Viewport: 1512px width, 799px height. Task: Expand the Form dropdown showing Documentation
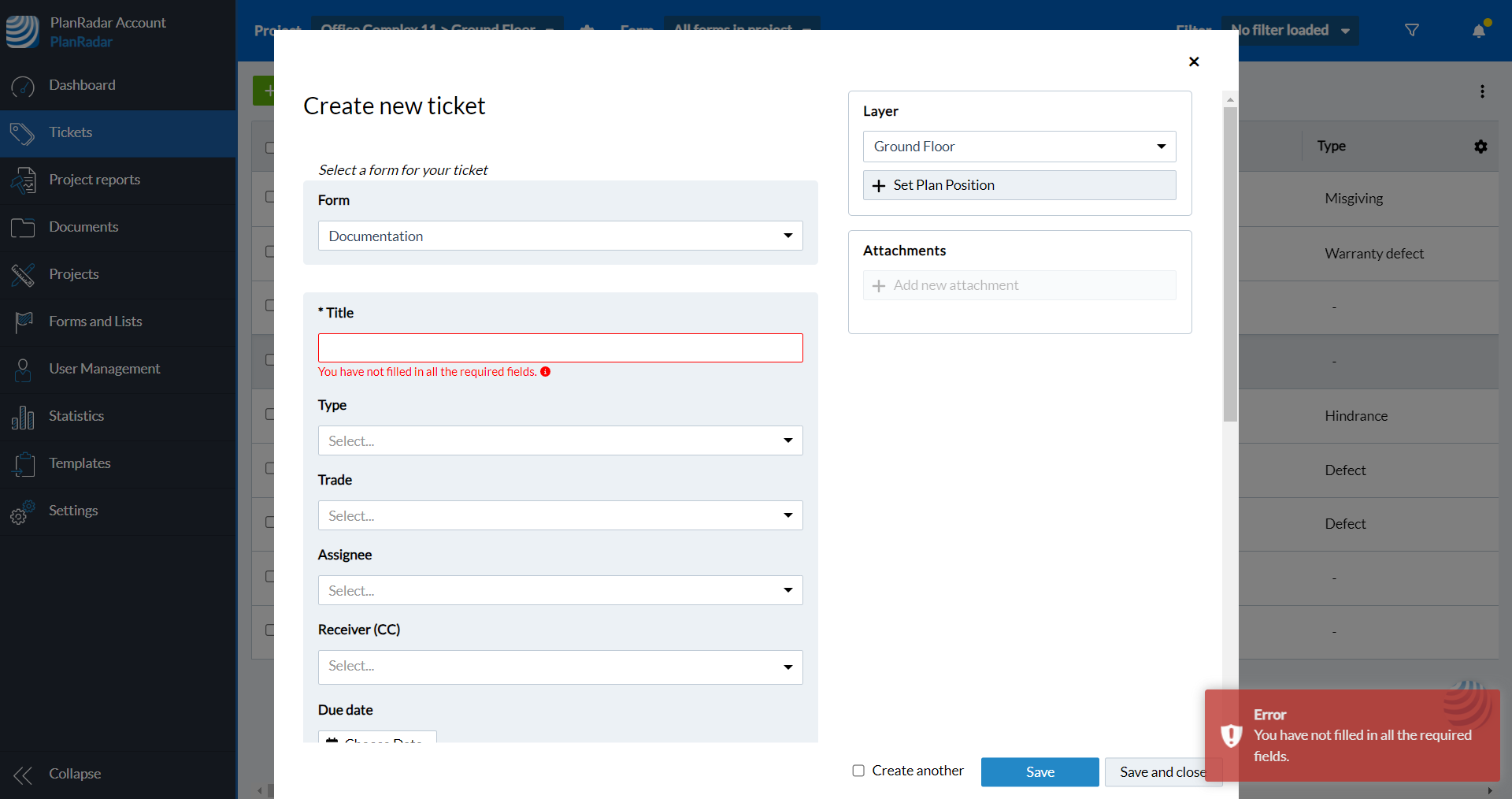point(560,236)
